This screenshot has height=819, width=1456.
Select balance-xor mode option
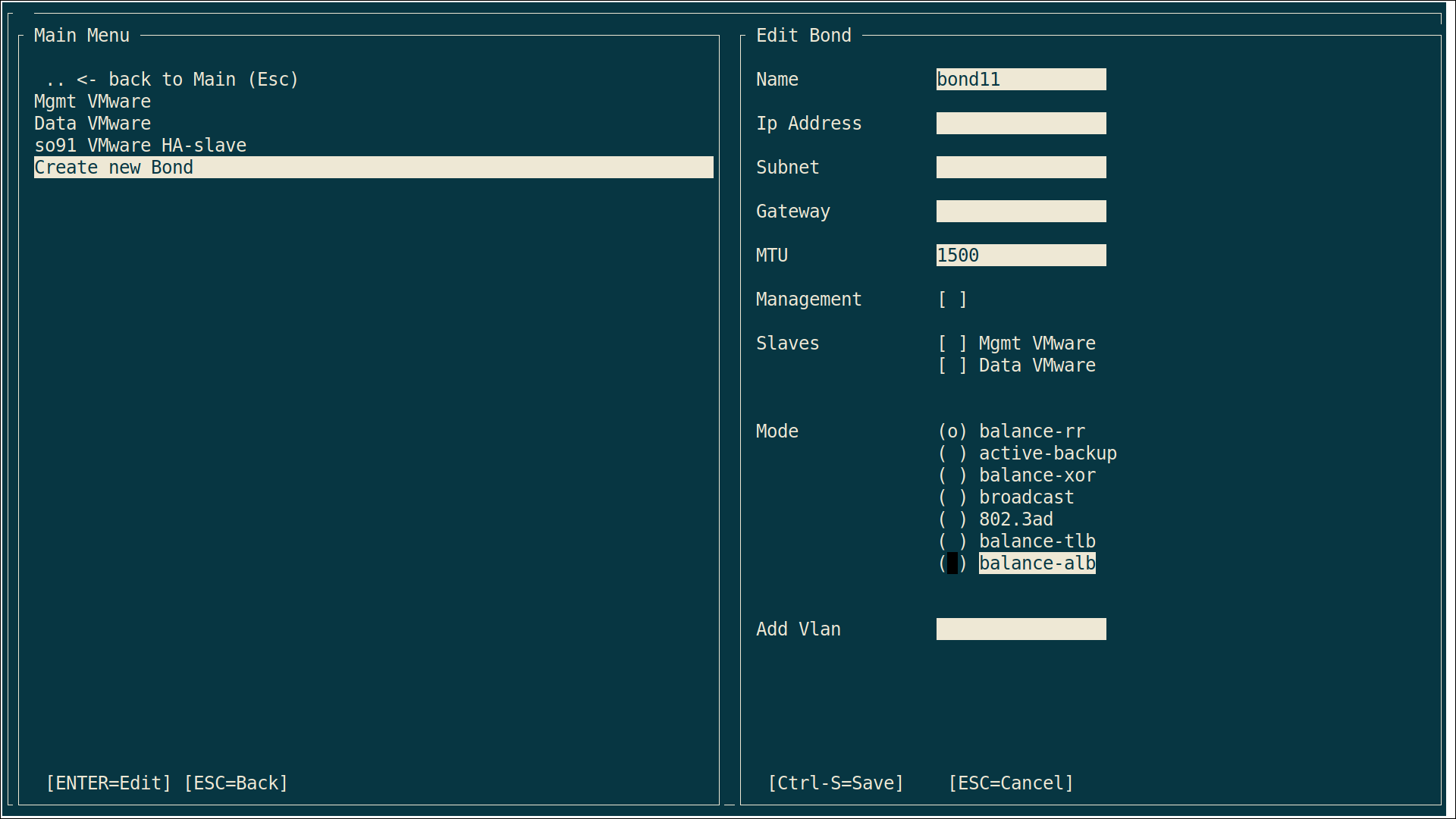(952, 475)
